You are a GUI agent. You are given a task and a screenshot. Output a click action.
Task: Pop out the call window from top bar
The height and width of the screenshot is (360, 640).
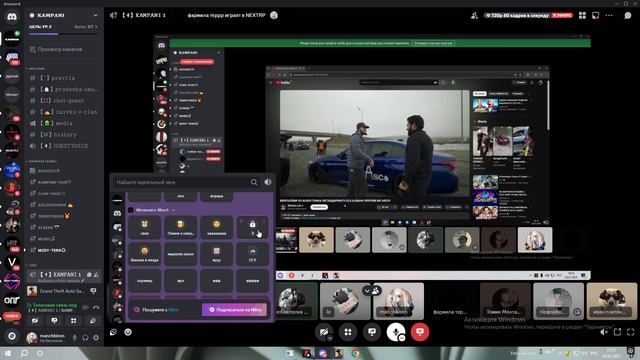(x=596, y=16)
